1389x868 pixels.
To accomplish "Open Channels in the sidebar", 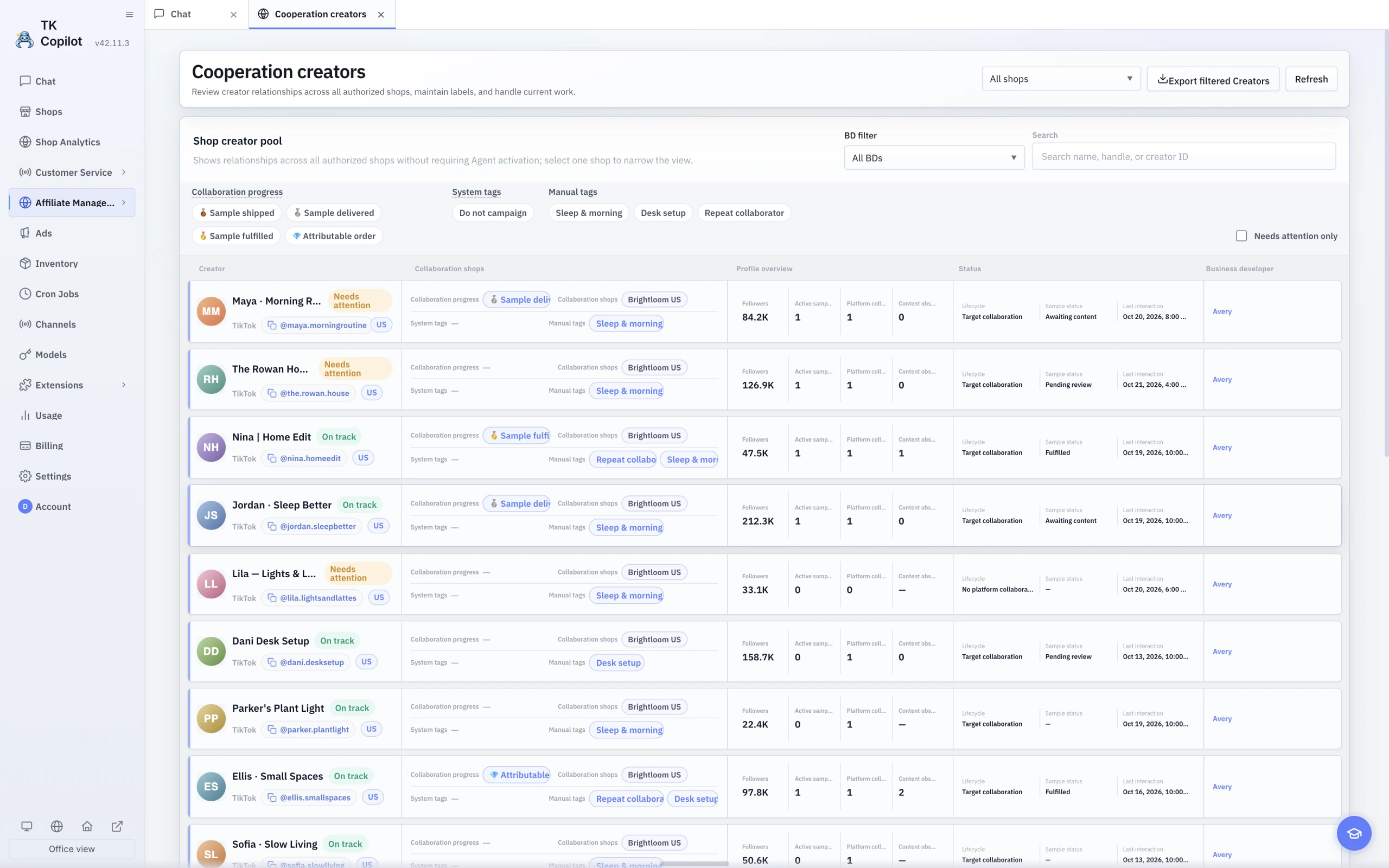I will click(72, 324).
